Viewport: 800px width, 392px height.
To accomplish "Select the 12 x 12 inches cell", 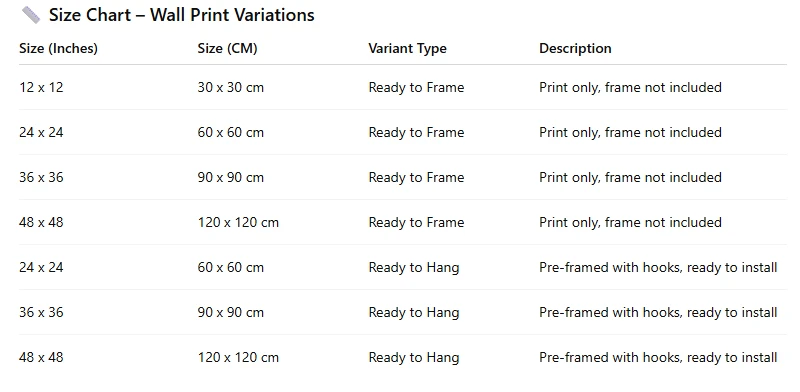I will (x=41, y=87).
